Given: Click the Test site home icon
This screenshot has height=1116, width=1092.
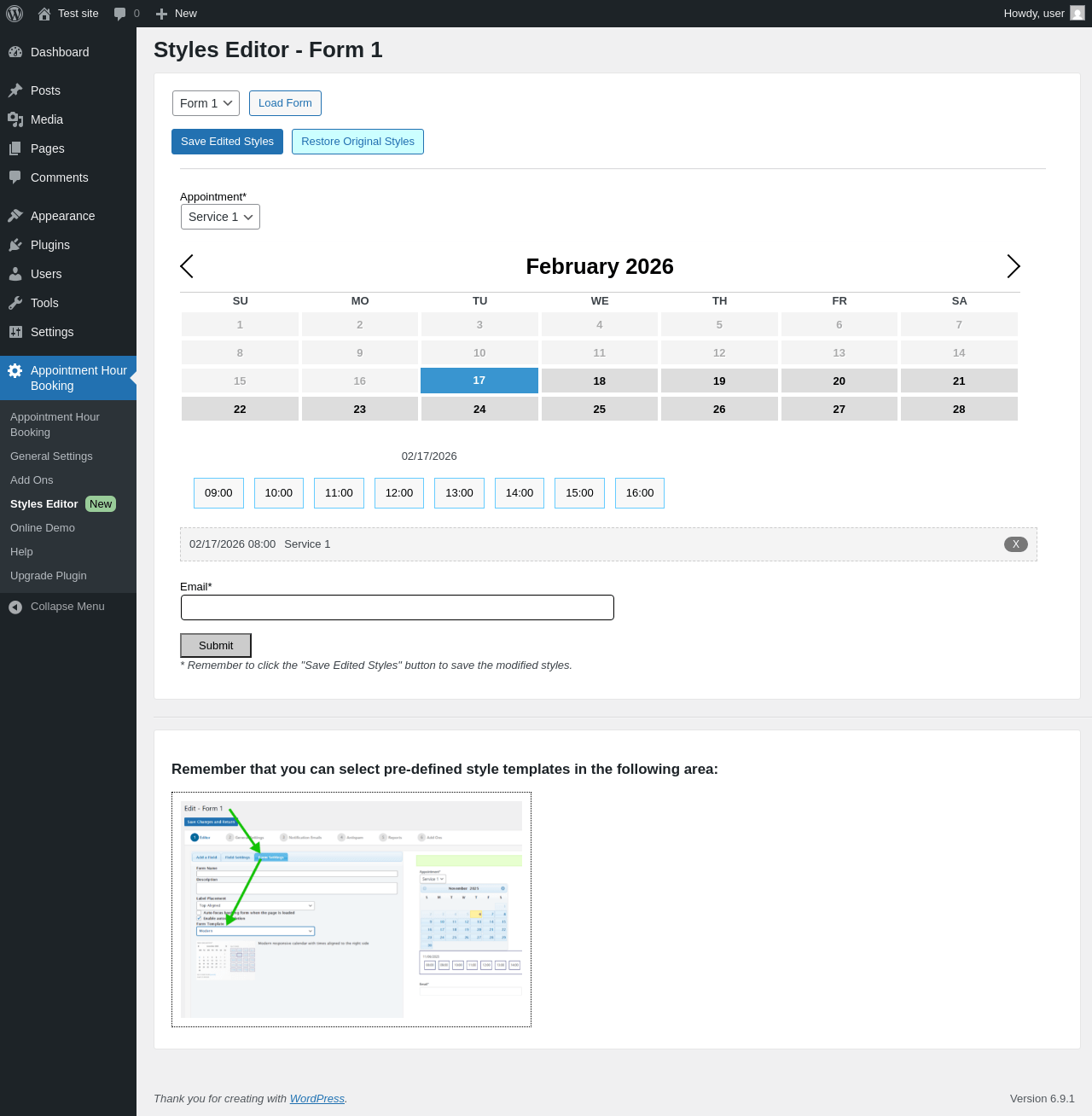Looking at the screenshot, I should tap(44, 14).
